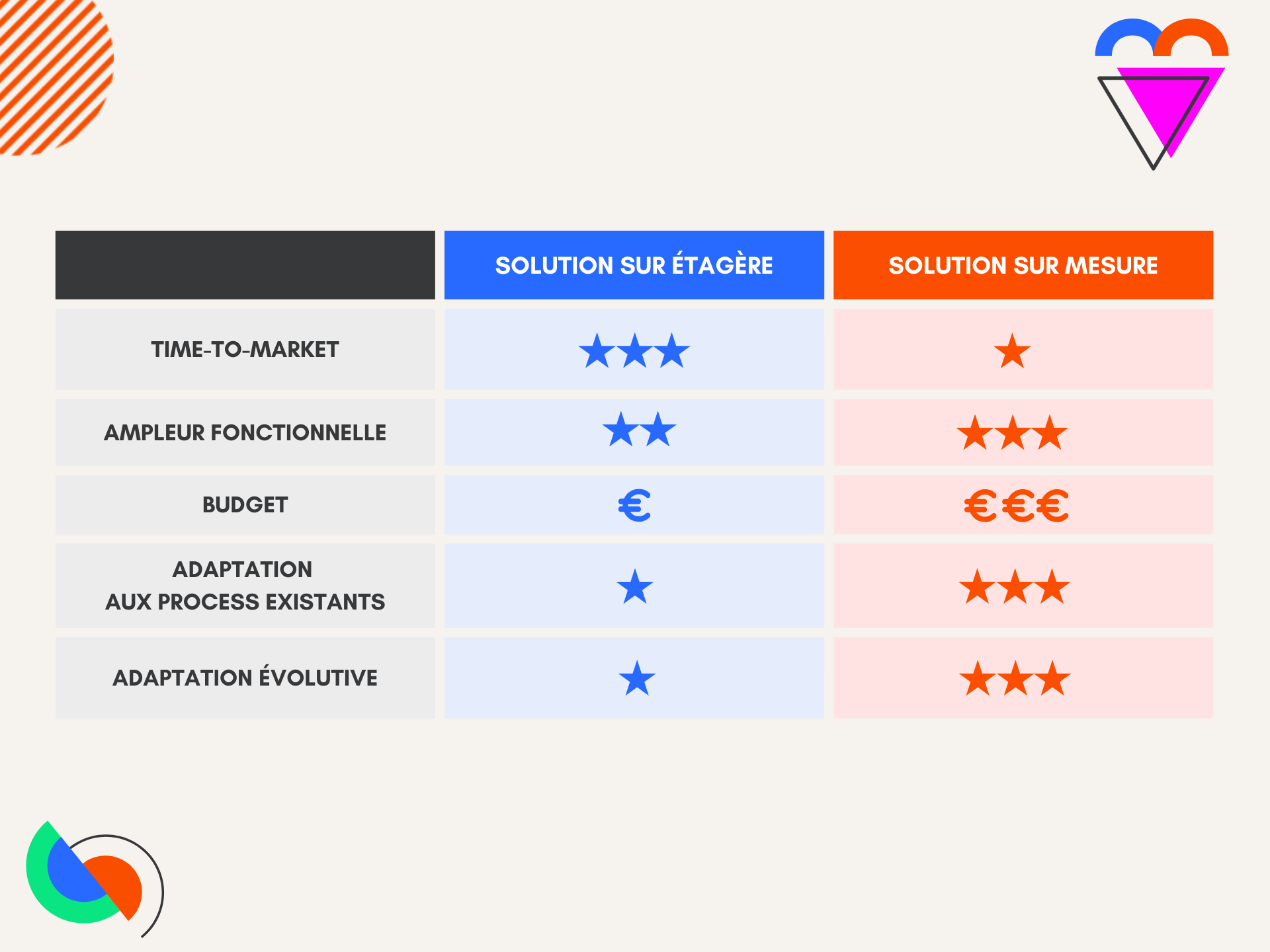This screenshot has height=952, width=1270.
Task: Click the heart-shaped logo with magenta triangle
Action: pos(1162,93)
